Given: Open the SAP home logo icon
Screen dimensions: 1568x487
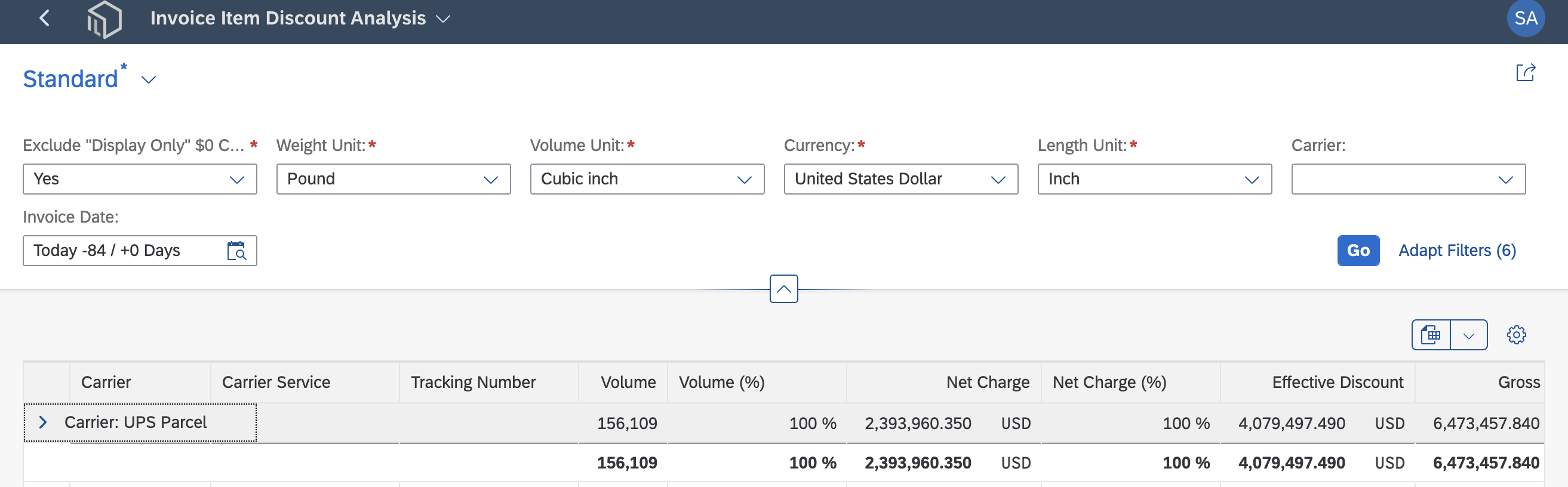Looking at the screenshot, I should [104, 19].
